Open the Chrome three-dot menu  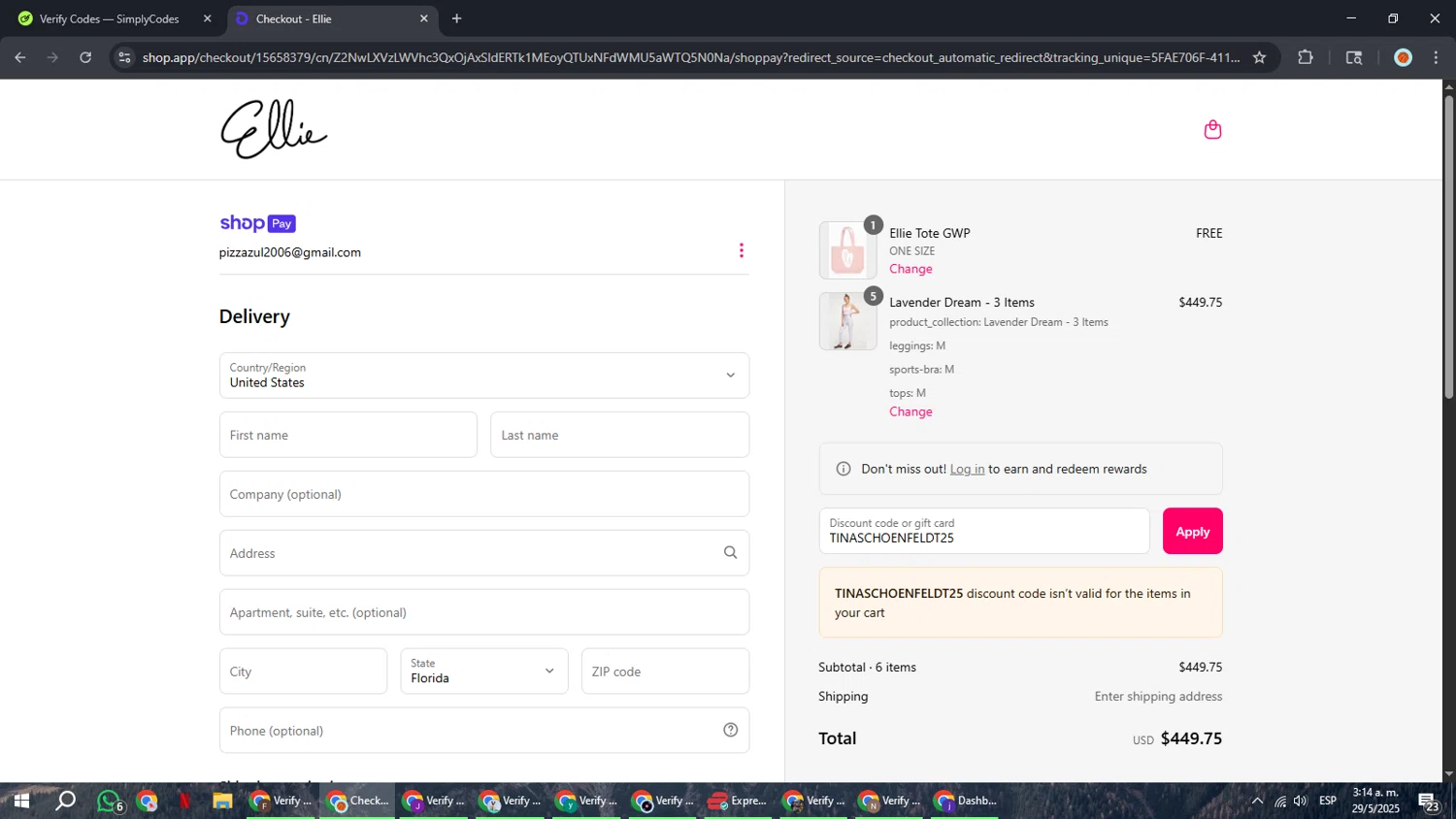pos(1436,57)
